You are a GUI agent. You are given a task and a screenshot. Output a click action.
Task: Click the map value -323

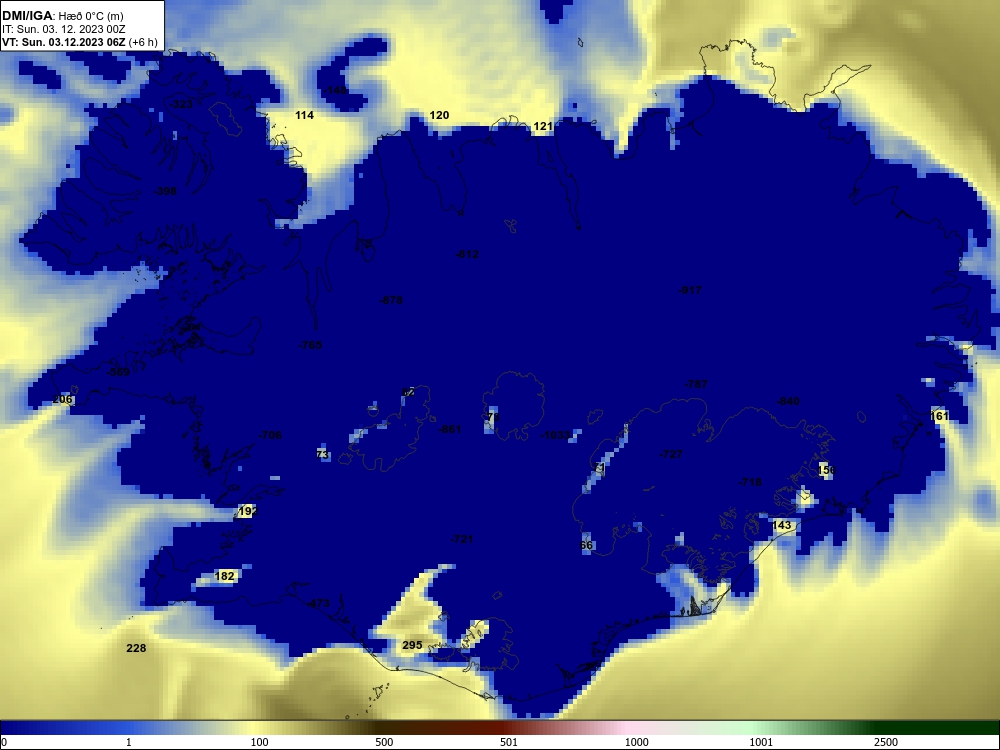click(x=182, y=104)
